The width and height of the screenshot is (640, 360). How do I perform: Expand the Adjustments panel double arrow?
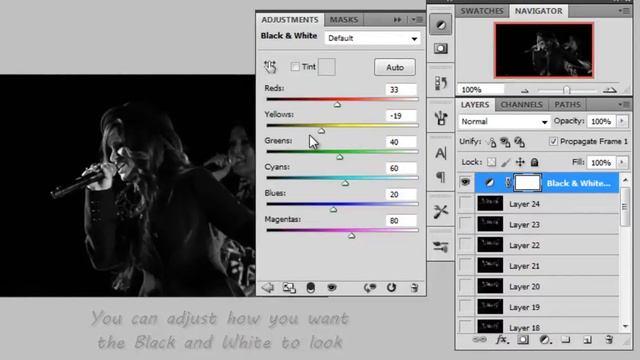pos(397,20)
